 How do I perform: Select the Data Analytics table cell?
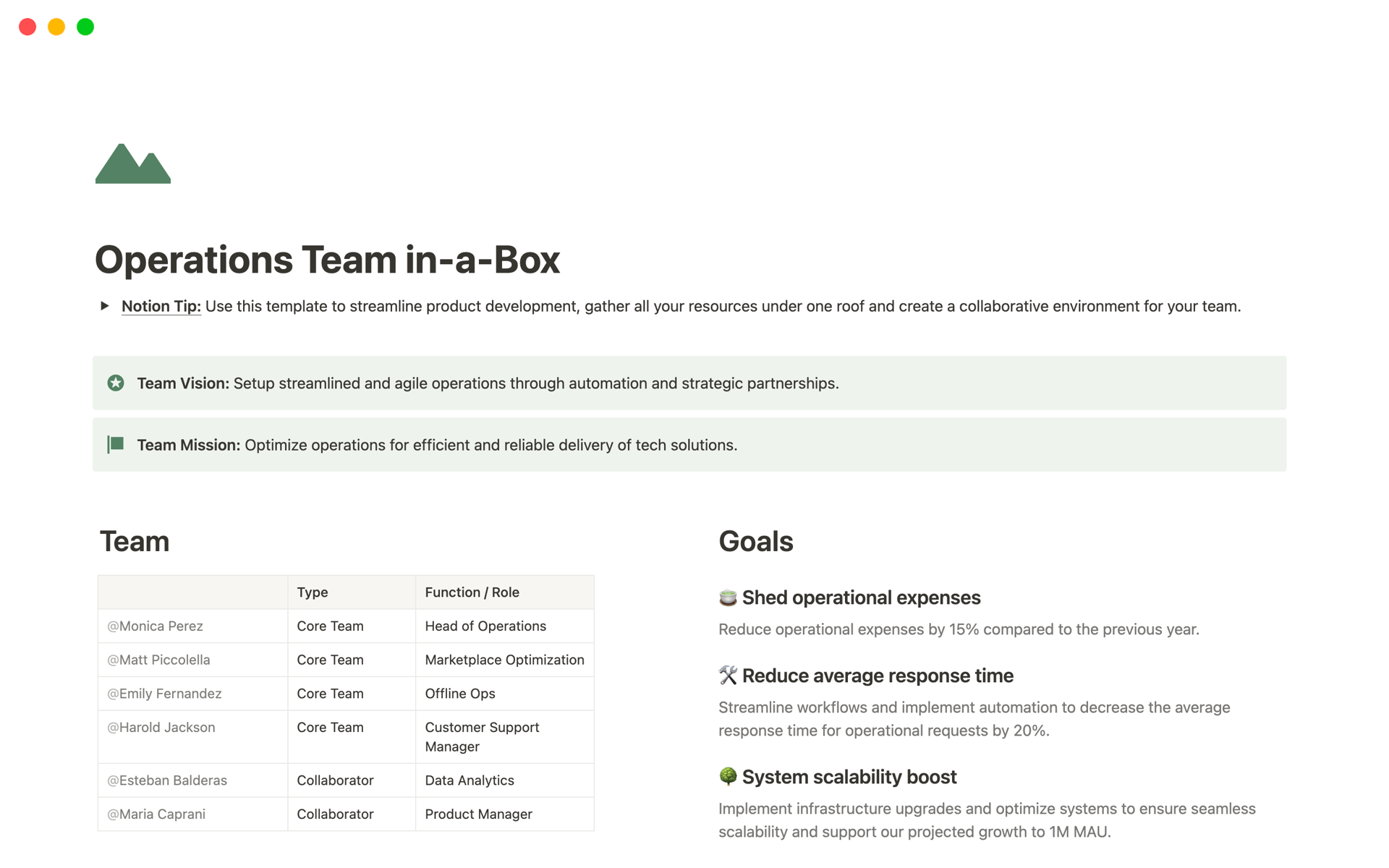pyautogui.click(x=470, y=780)
